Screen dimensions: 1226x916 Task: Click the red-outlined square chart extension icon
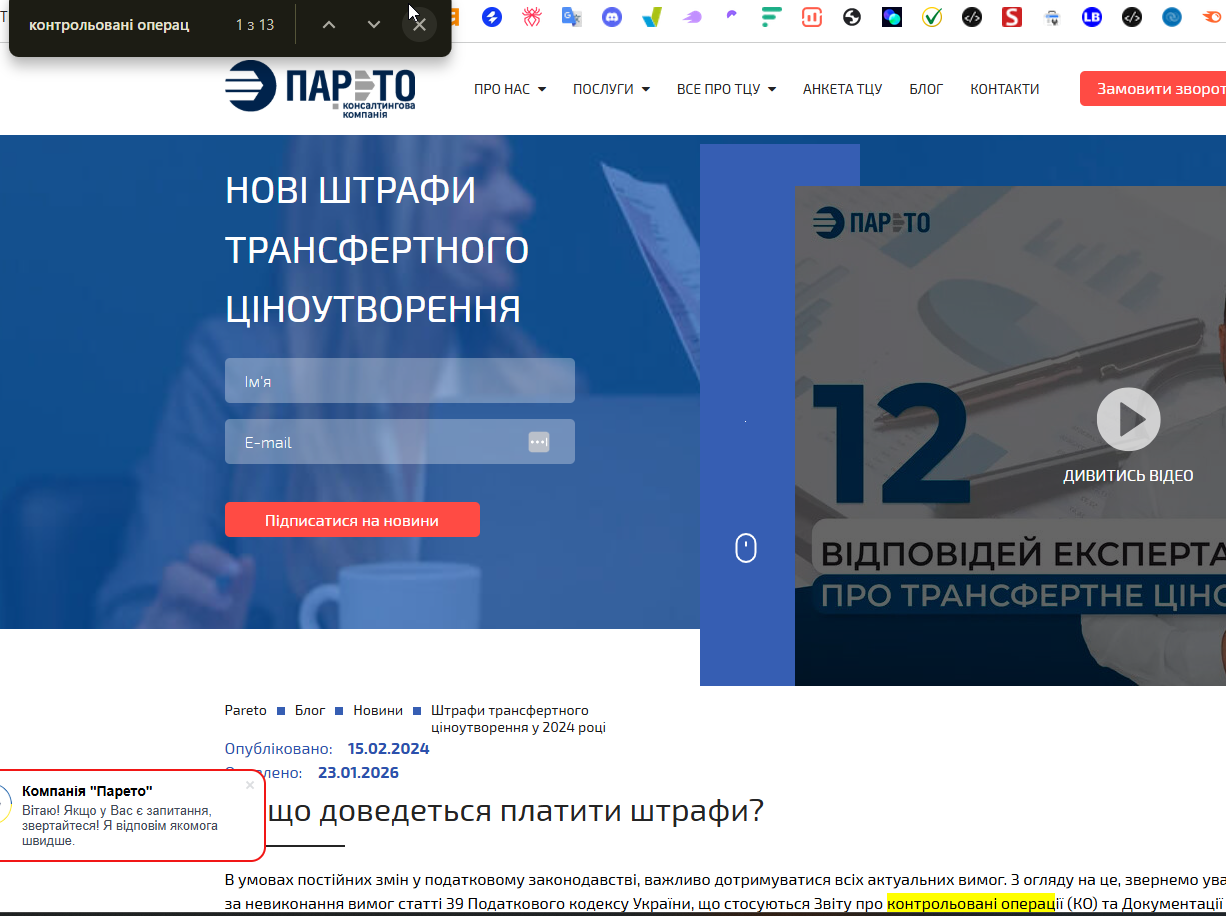[812, 17]
